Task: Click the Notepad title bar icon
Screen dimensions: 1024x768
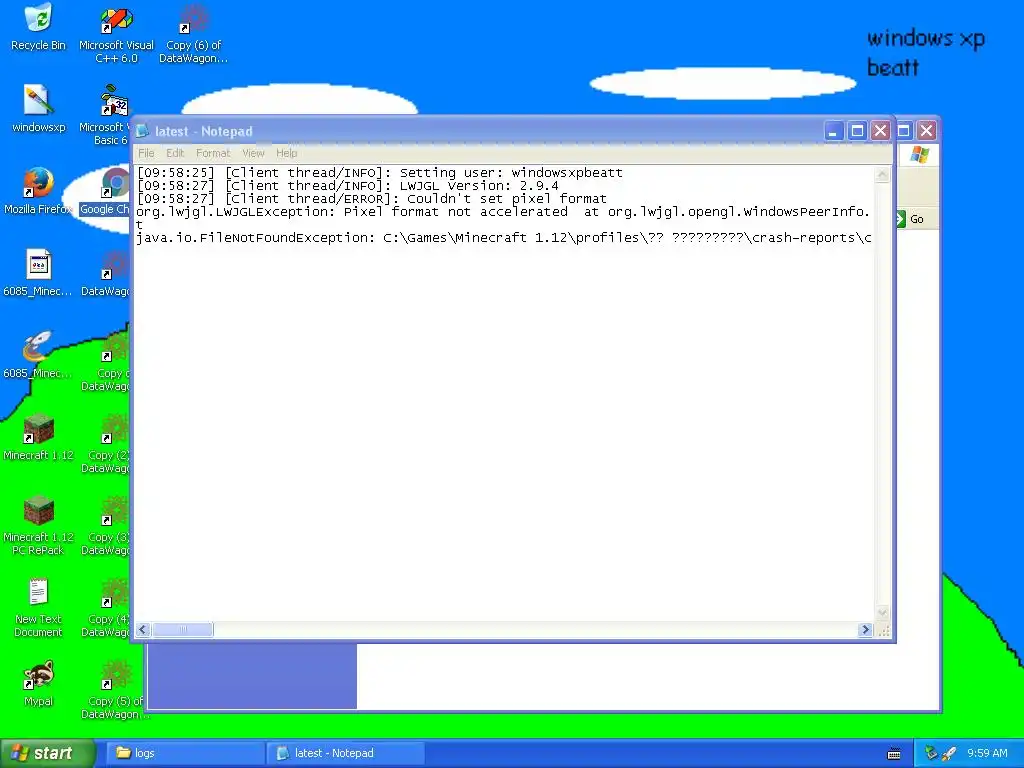Action: (142, 131)
